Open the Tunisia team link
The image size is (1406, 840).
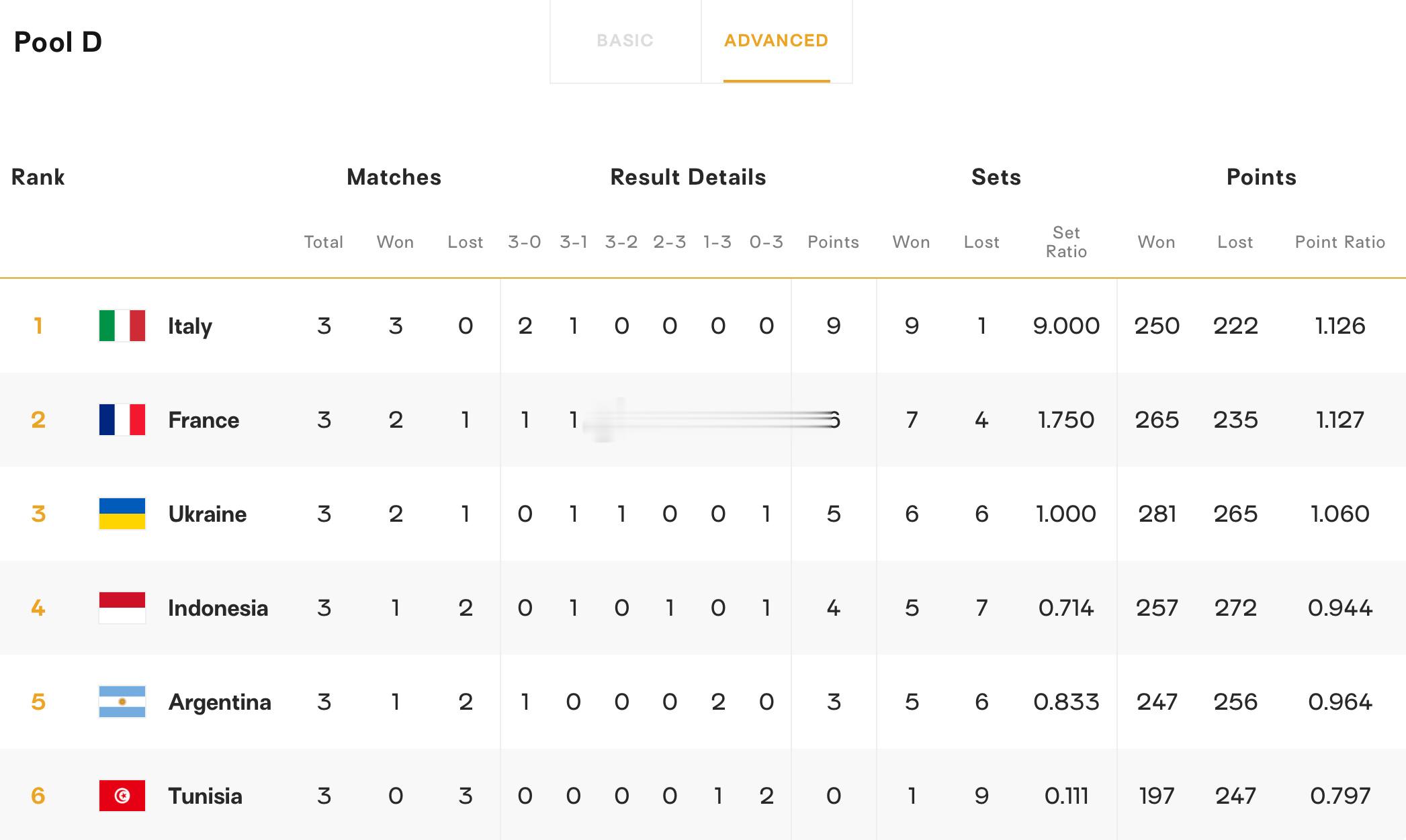pos(205,796)
